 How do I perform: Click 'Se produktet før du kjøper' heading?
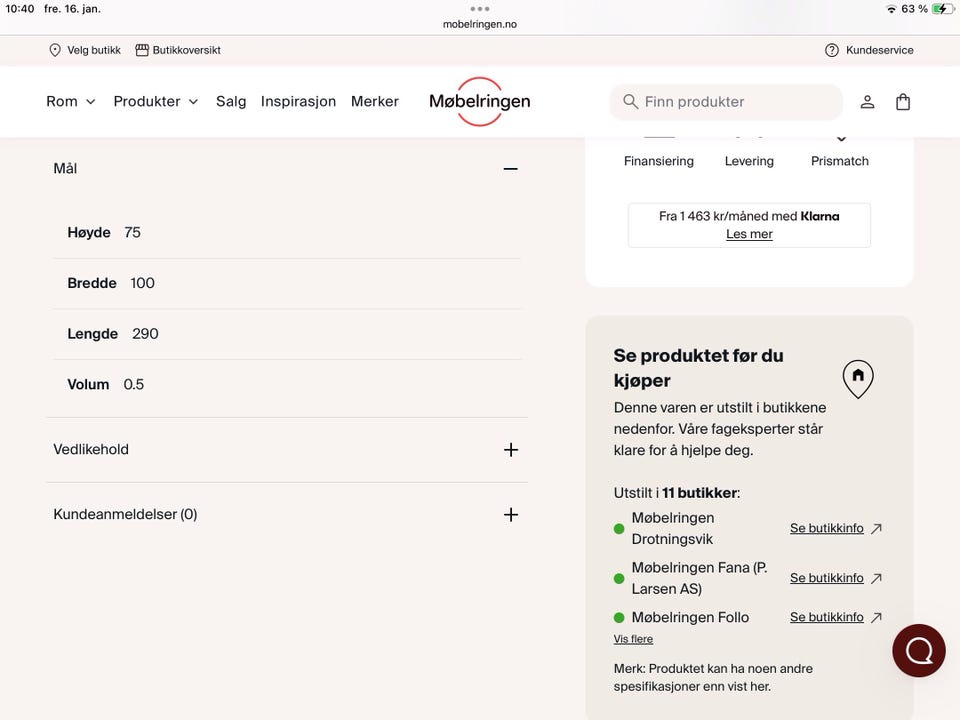[x=699, y=368]
